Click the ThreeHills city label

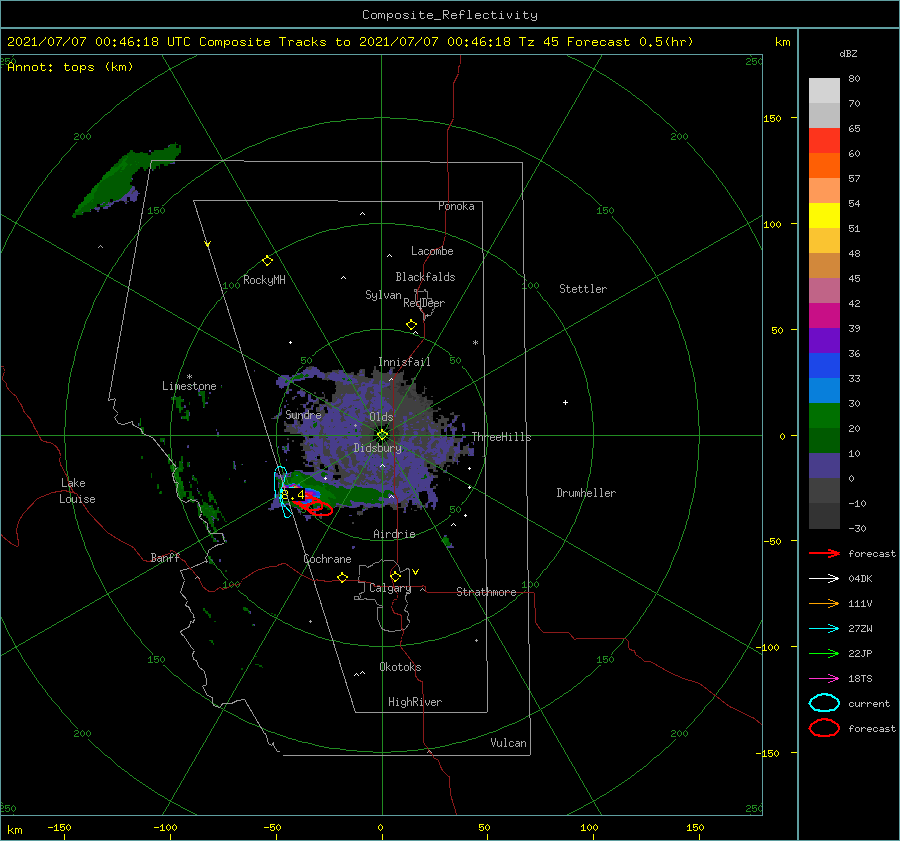(501, 437)
